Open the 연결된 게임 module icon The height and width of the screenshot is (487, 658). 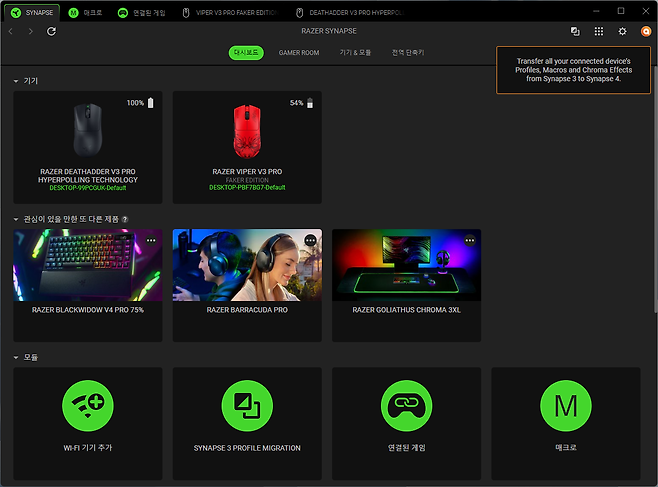point(406,407)
